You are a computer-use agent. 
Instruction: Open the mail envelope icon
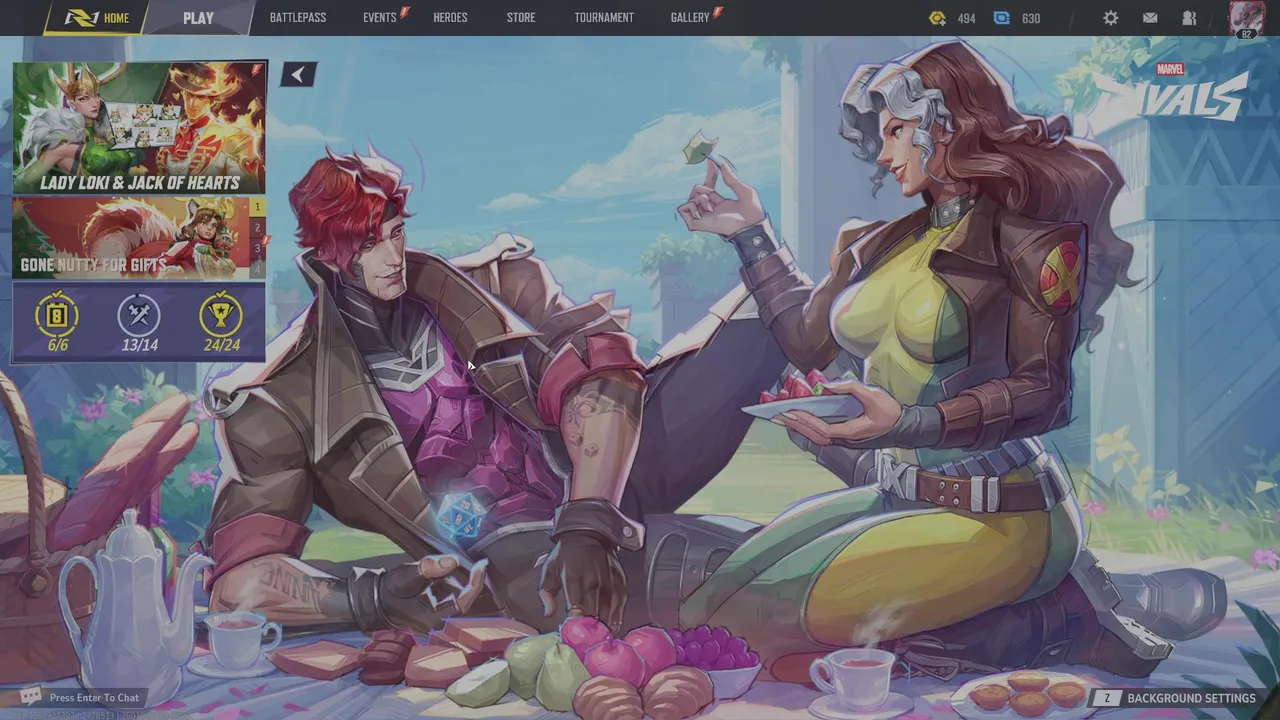pos(1150,18)
